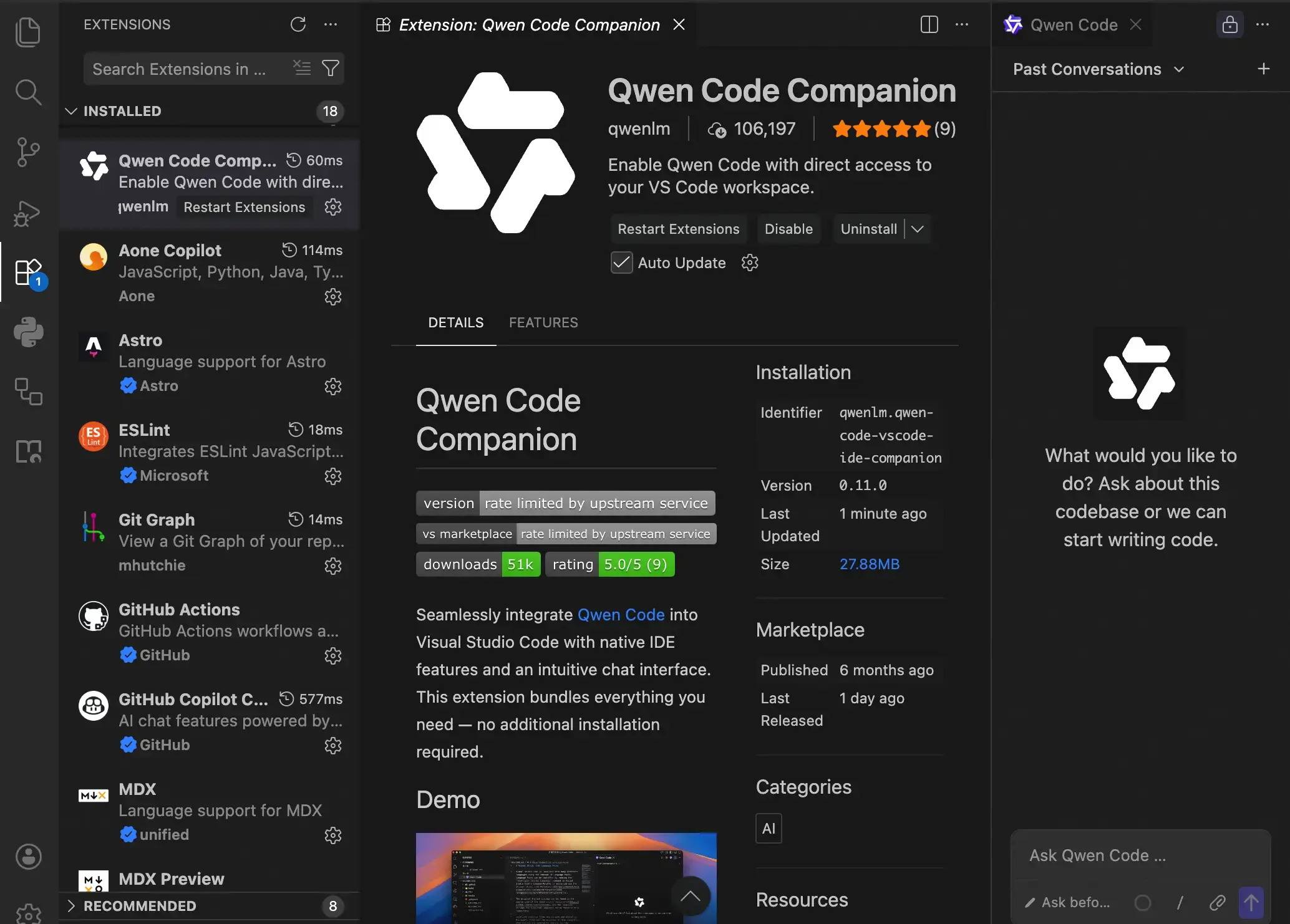Open manage gear for GitHub Copilot Chat
The height and width of the screenshot is (924, 1290).
click(x=333, y=746)
